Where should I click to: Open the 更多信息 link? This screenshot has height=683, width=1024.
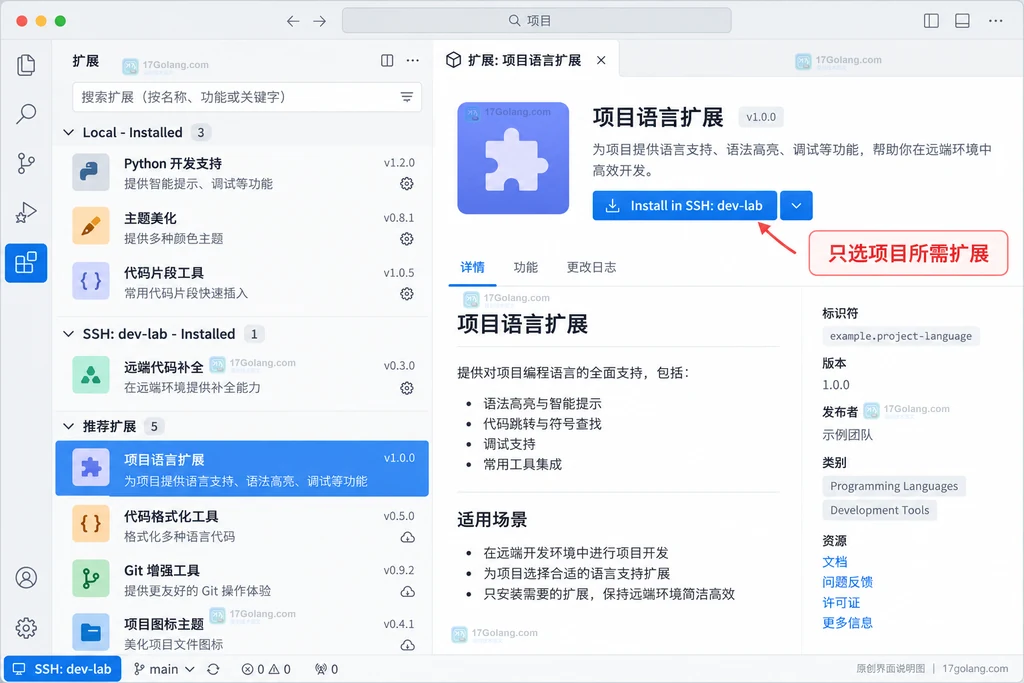(x=848, y=623)
